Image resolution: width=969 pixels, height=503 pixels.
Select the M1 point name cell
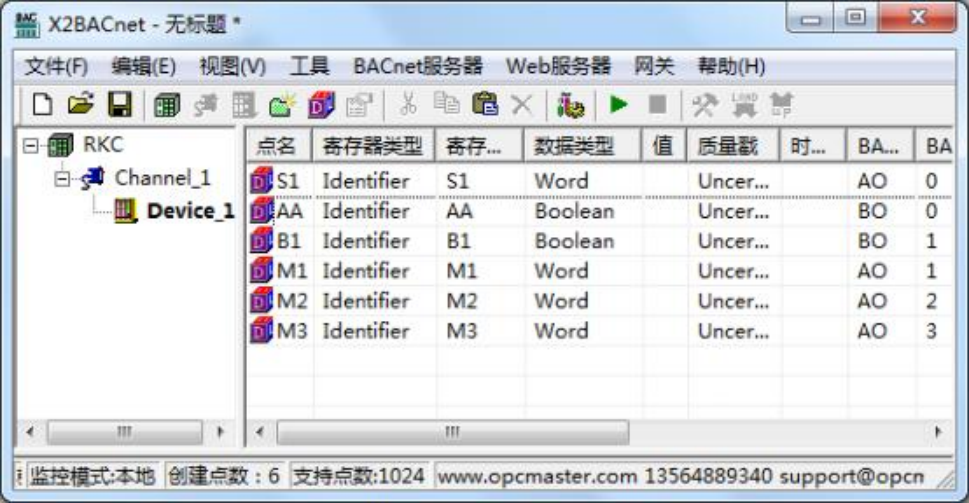pyautogui.click(x=292, y=271)
